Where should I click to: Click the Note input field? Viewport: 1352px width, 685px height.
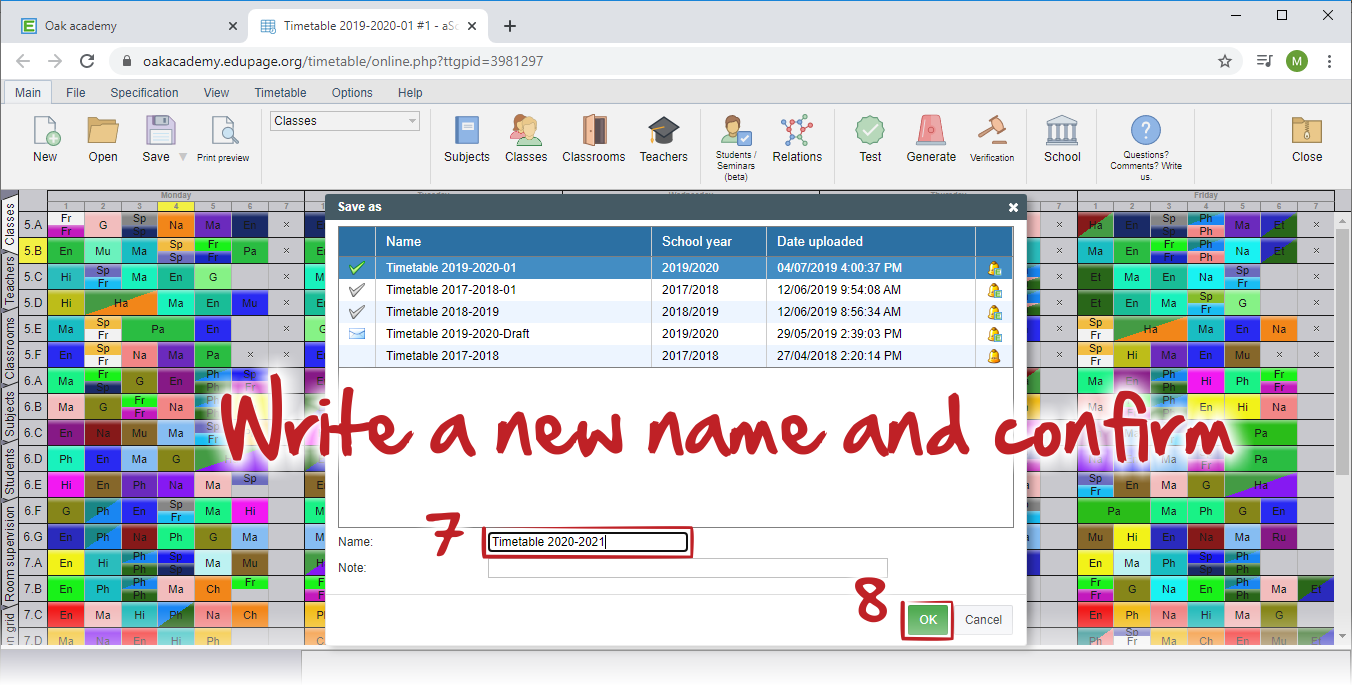[x=687, y=568]
